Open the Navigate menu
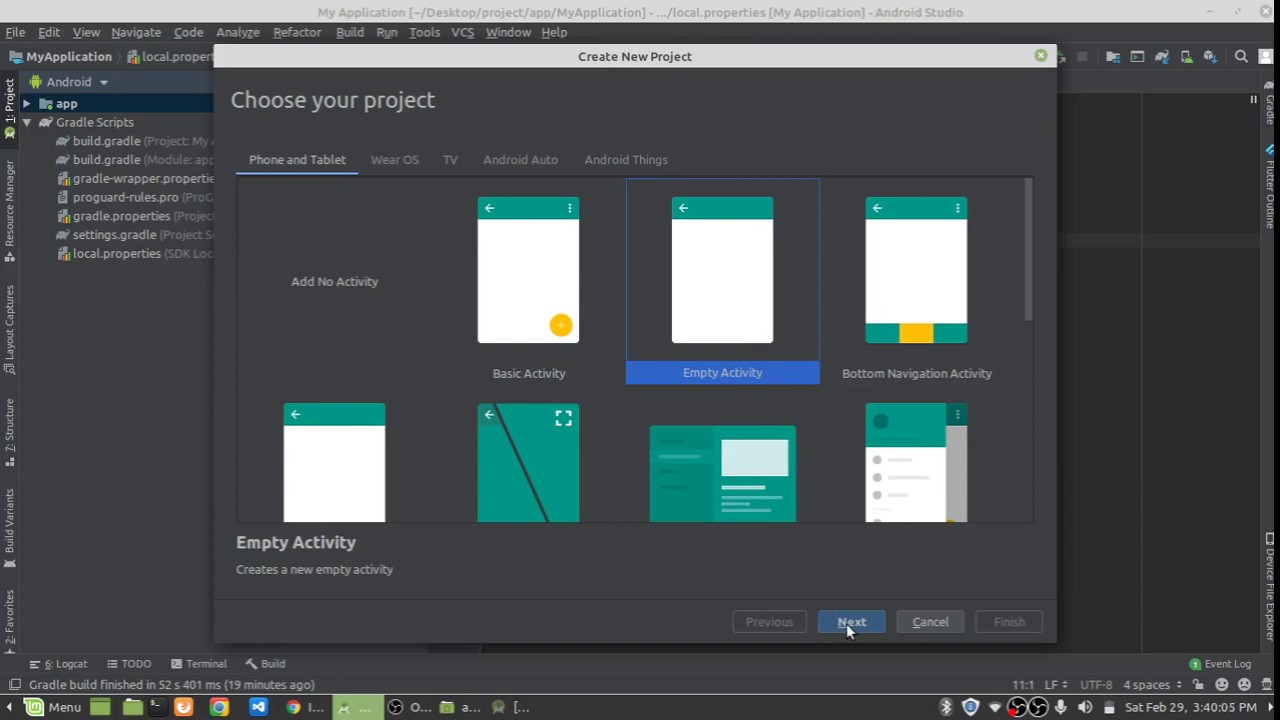This screenshot has width=1280, height=720. pyautogui.click(x=136, y=32)
